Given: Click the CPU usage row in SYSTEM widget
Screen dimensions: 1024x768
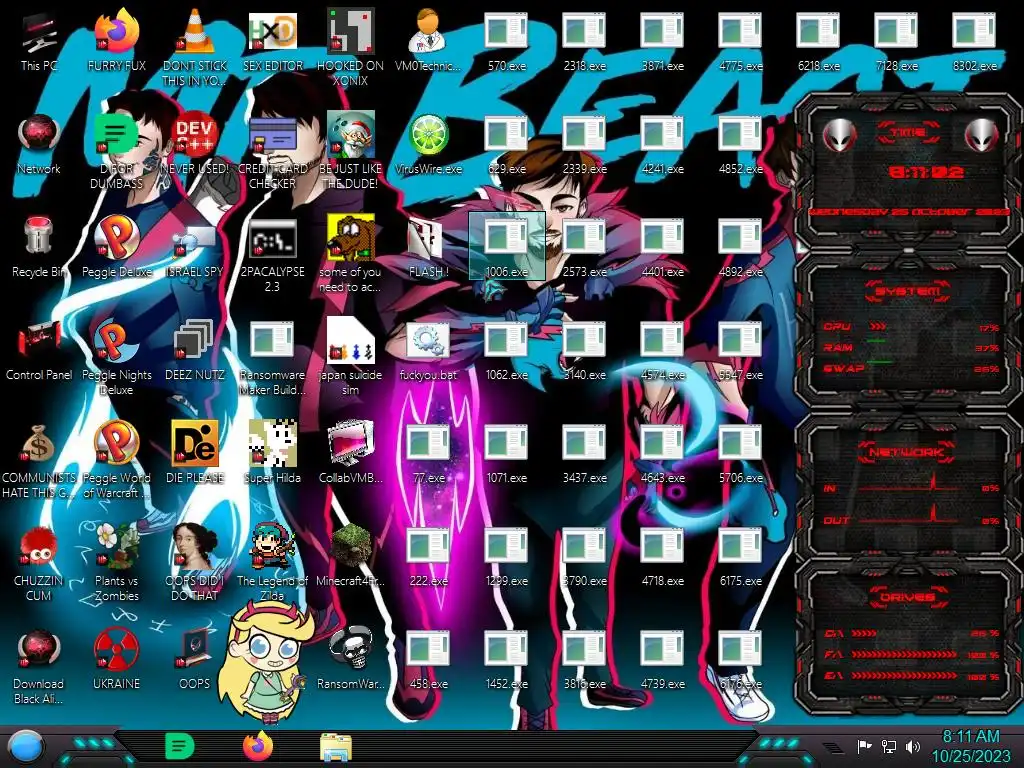Looking at the screenshot, I should tap(912, 327).
